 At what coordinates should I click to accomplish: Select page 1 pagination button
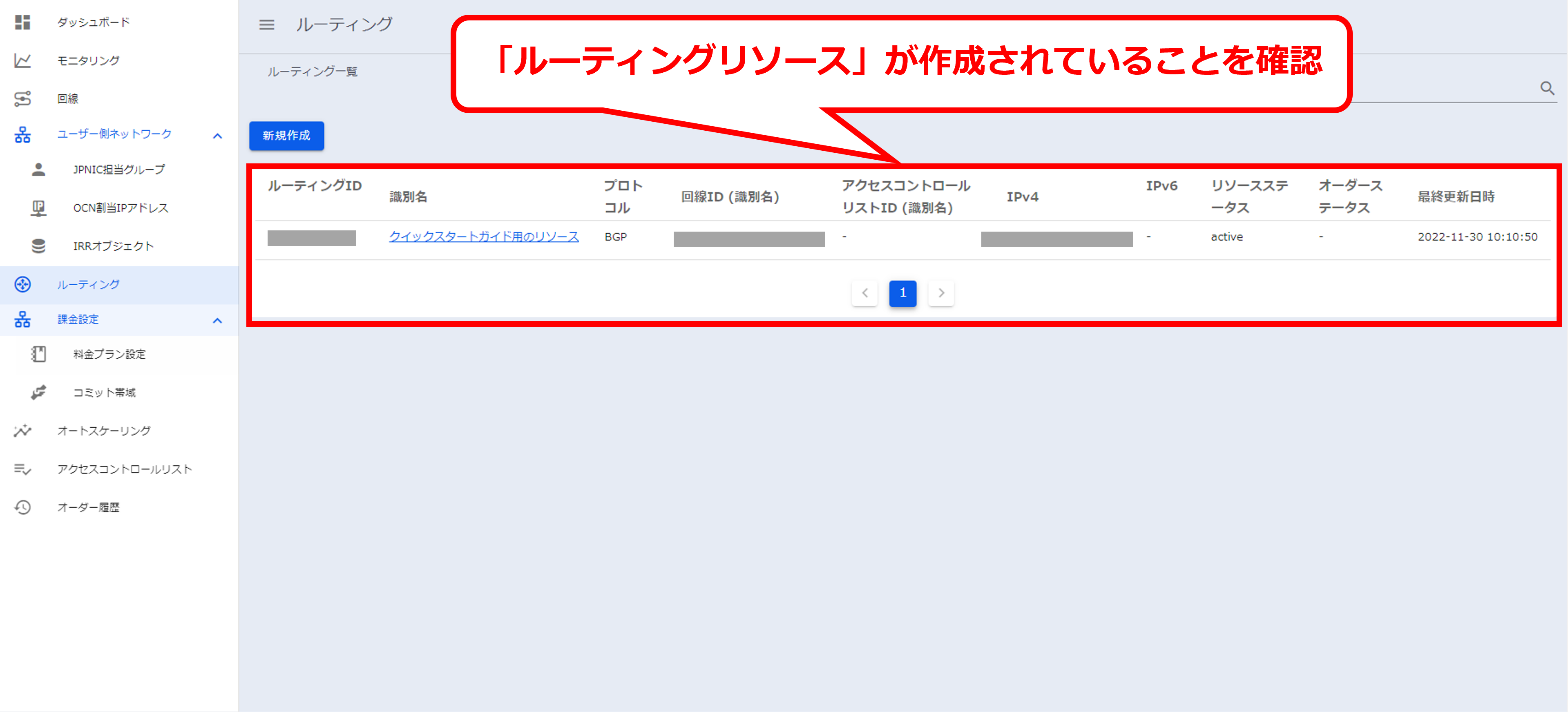pyautogui.click(x=902, y=293)
